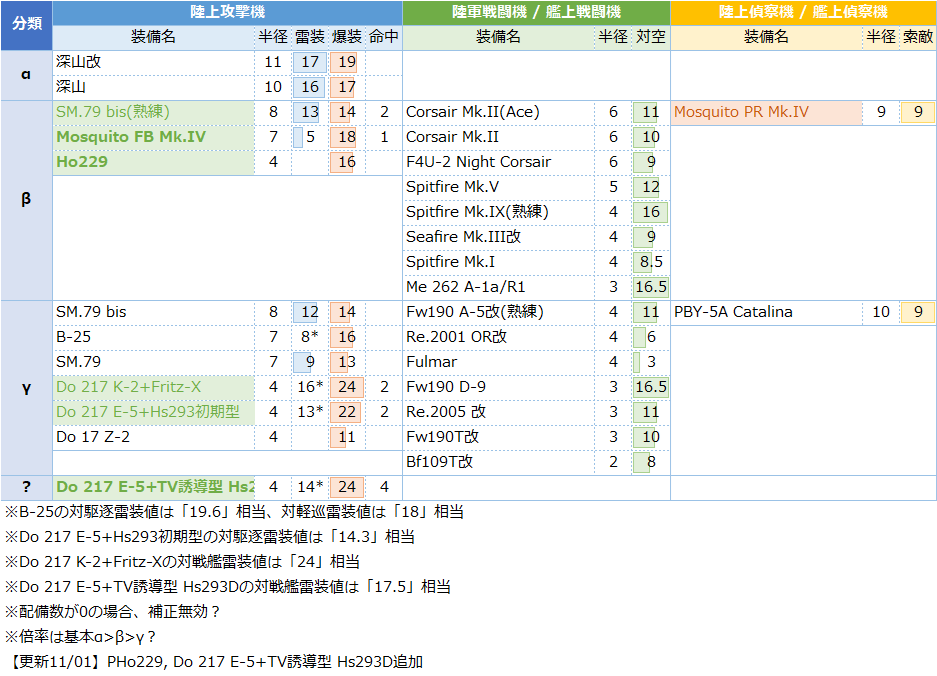Open the Mosquito FB Mk.IV entry
Viewport: 937px width, 676px height.
[x=131, y=137]
